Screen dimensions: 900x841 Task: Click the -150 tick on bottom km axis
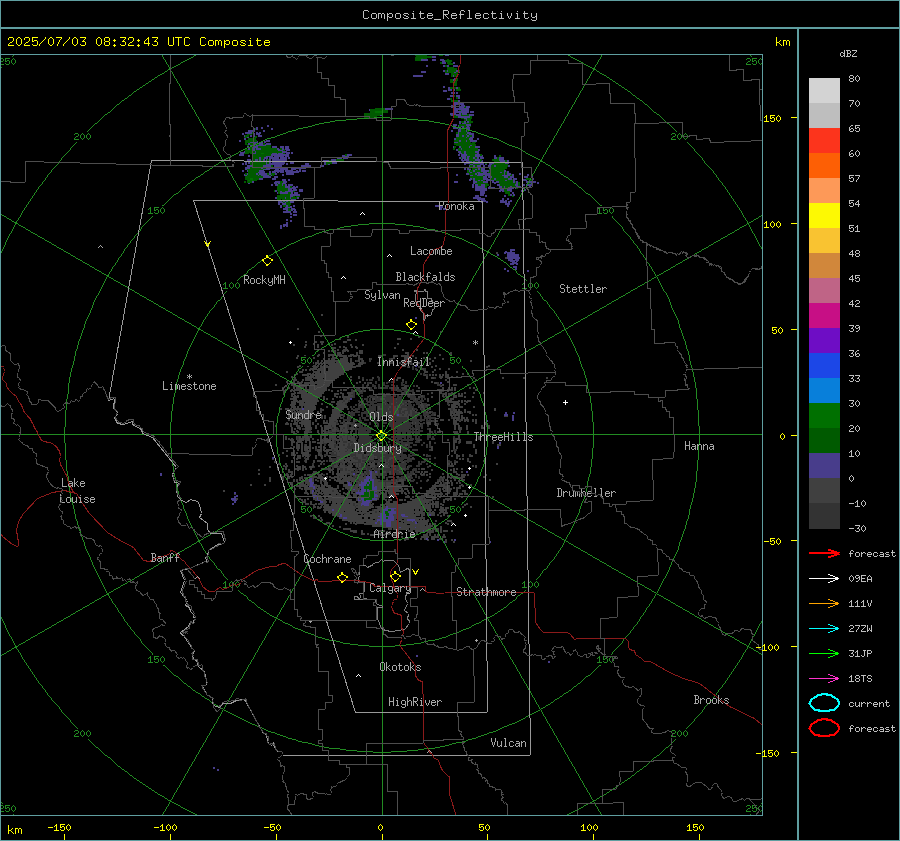coord(59,827)
